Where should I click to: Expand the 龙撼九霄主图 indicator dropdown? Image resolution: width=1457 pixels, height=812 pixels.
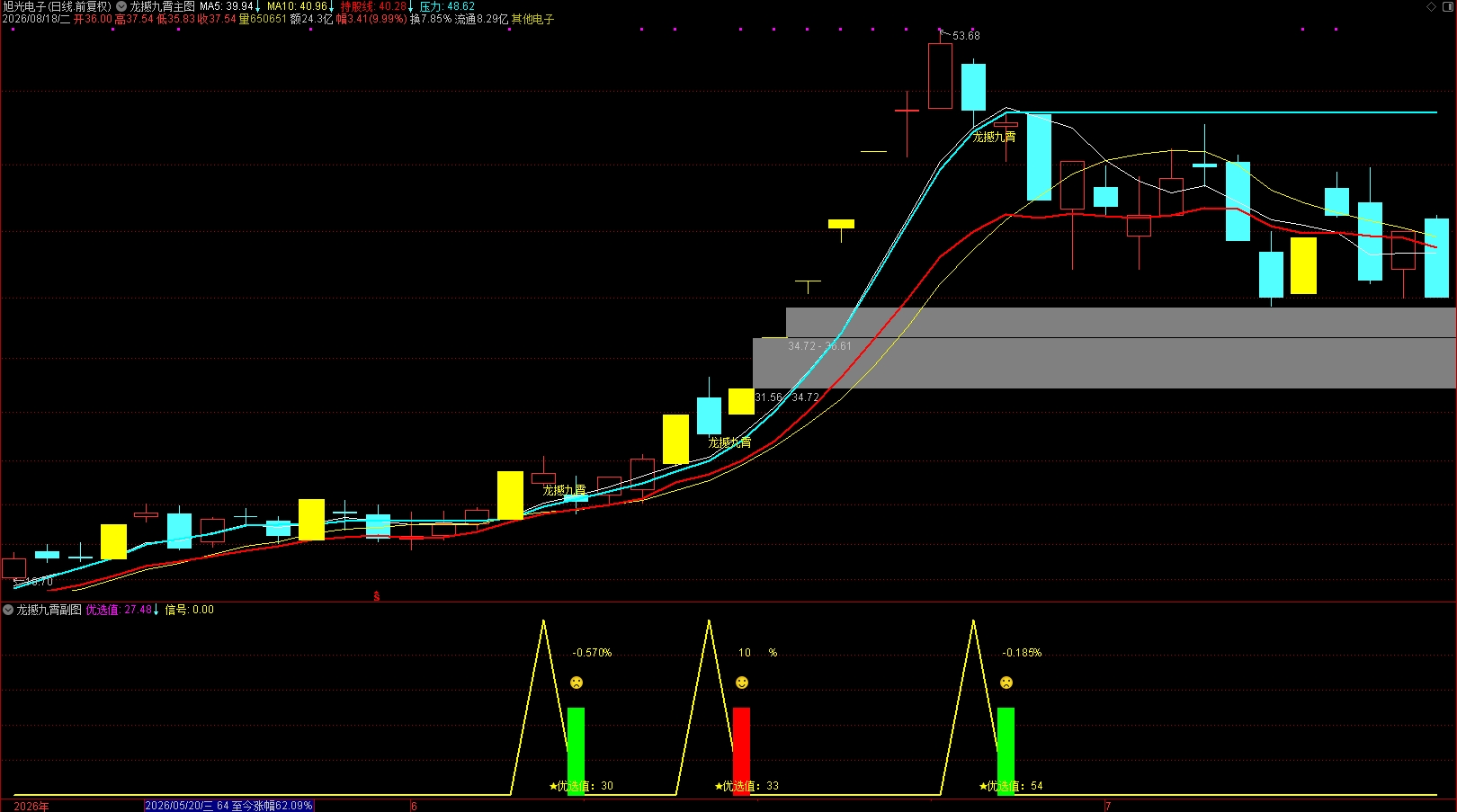(121, 6)
